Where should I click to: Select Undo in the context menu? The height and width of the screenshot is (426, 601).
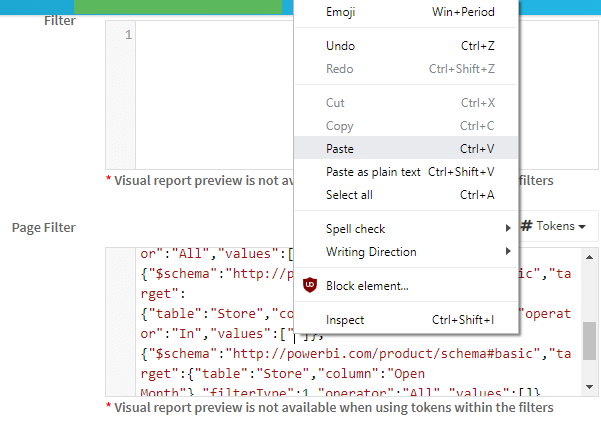340,46
